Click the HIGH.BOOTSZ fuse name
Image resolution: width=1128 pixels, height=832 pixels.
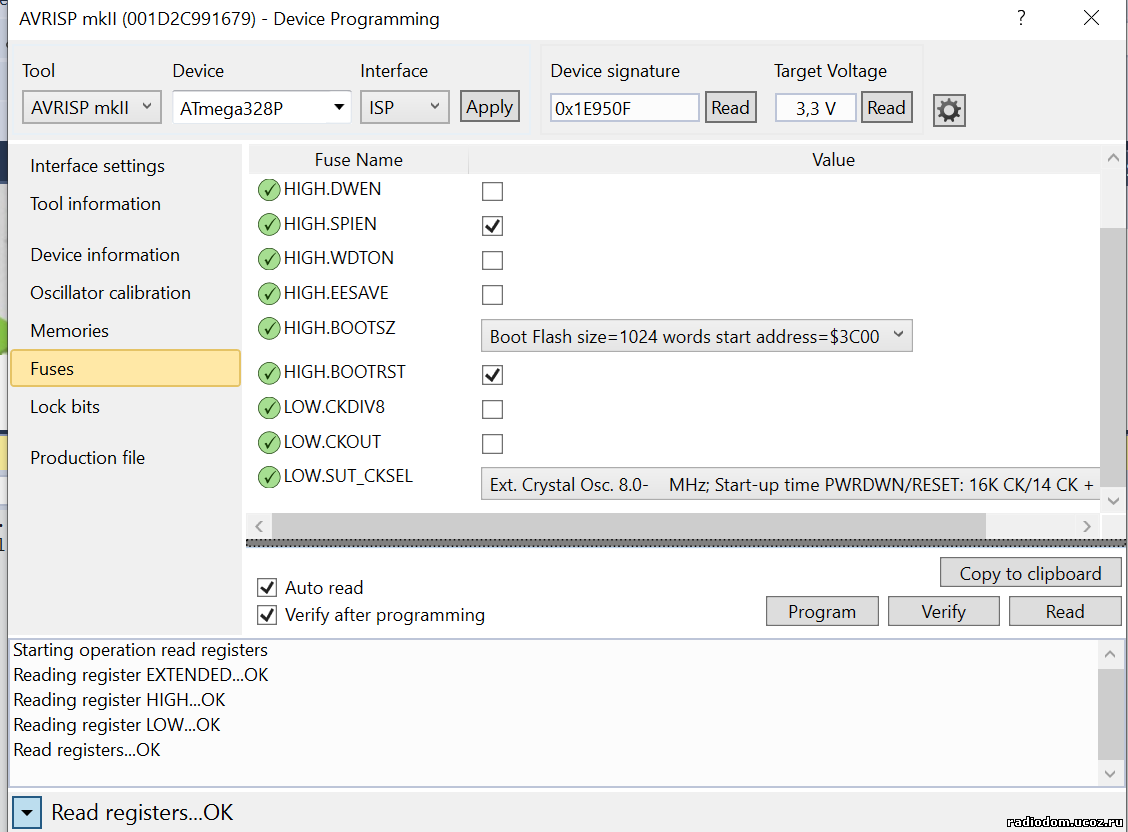(340, 328)
